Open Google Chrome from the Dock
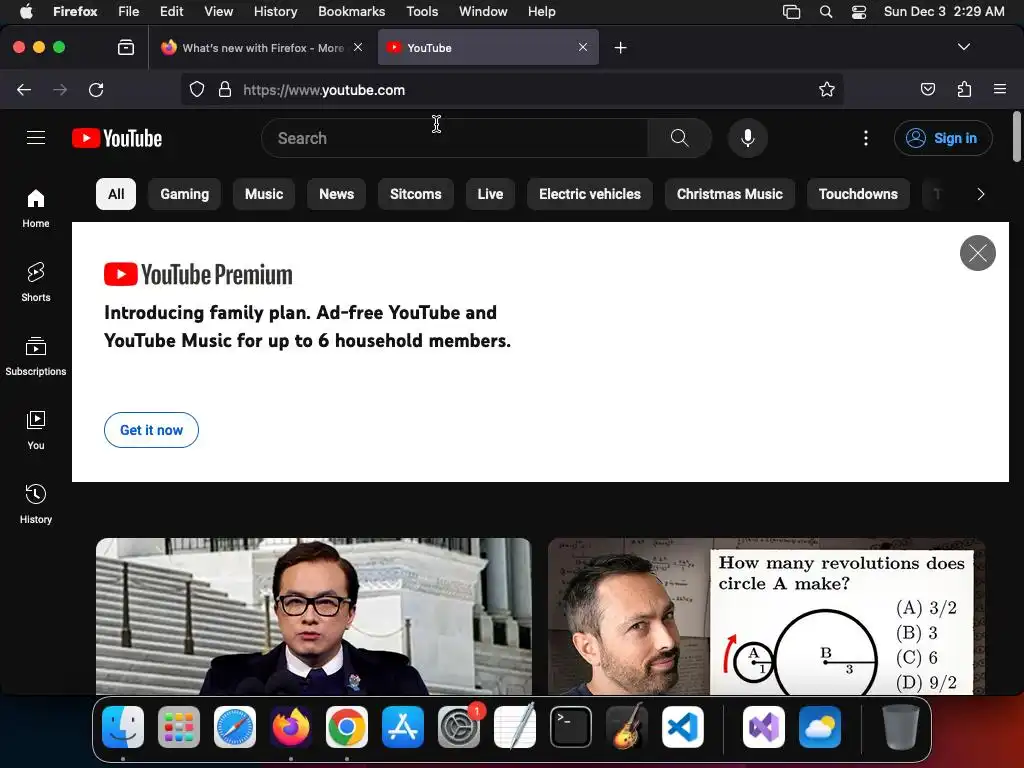Screen dimensions: 1024x768 (347, 727)
